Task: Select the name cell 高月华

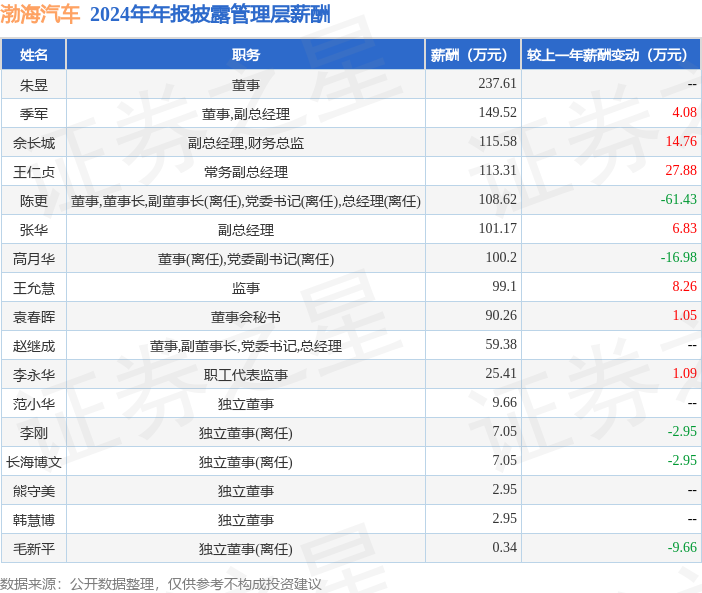Action: (34, 259)
